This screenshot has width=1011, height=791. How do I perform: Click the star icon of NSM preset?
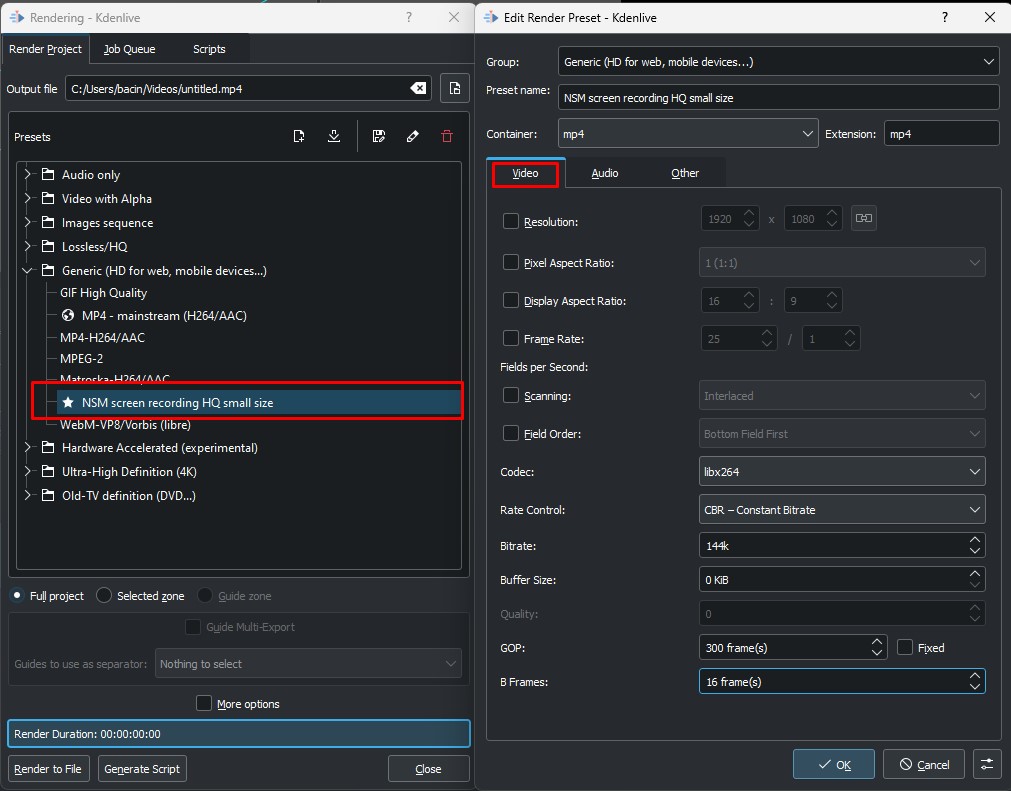click(68, 402)
